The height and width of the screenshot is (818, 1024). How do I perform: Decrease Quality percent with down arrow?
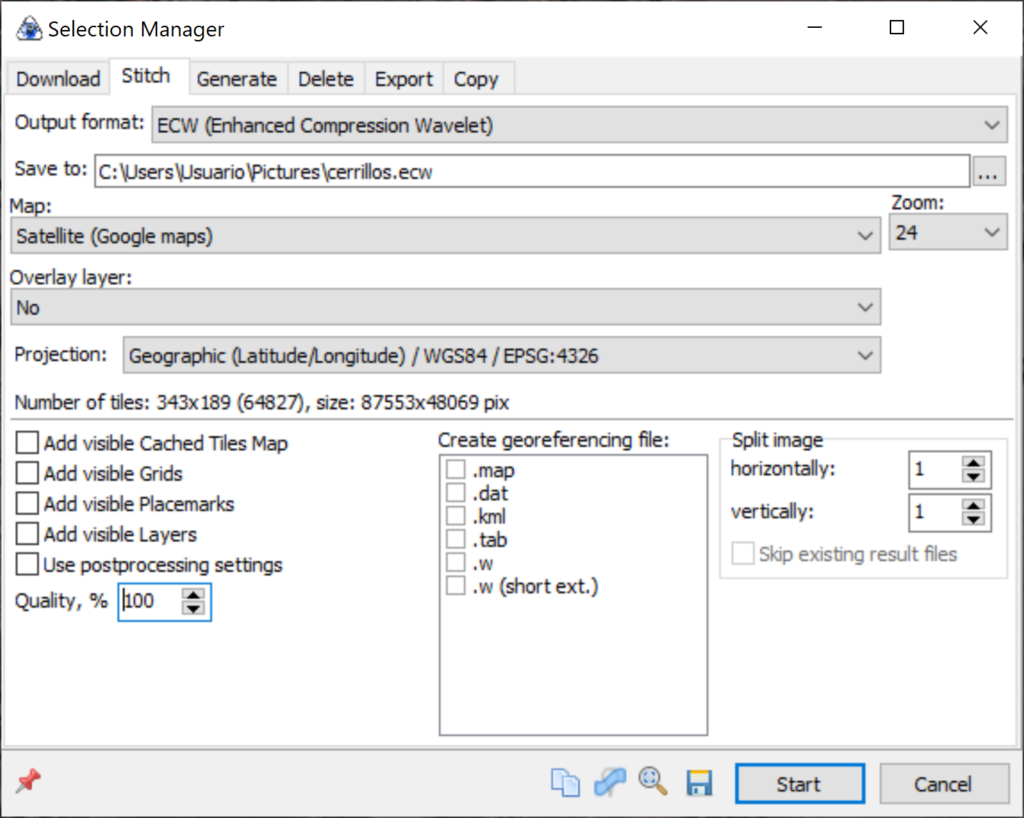(x=193, y=608)
